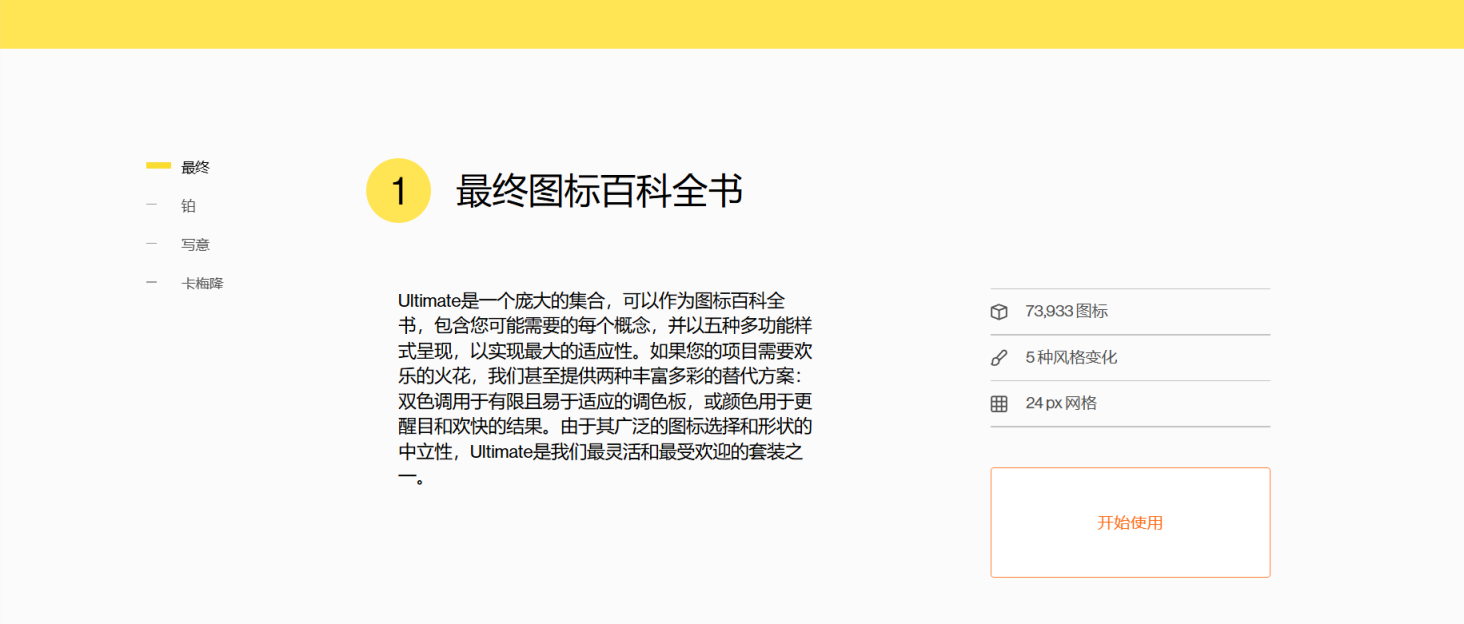Open the 卡梅降 section
Screen dimensions: 1464x624
pos(202,284)
